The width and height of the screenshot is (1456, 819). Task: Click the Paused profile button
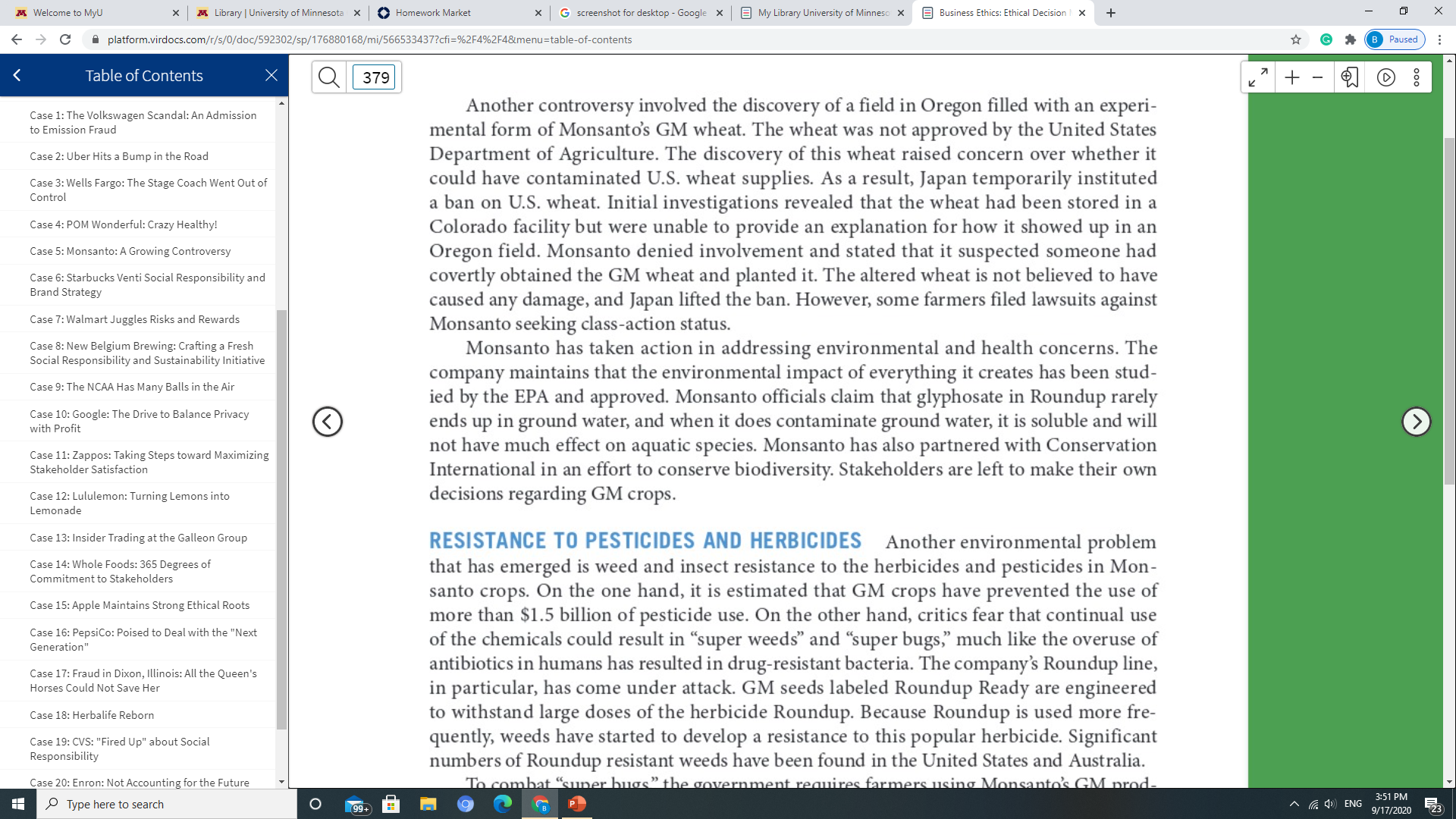[x=1395, y=39]
